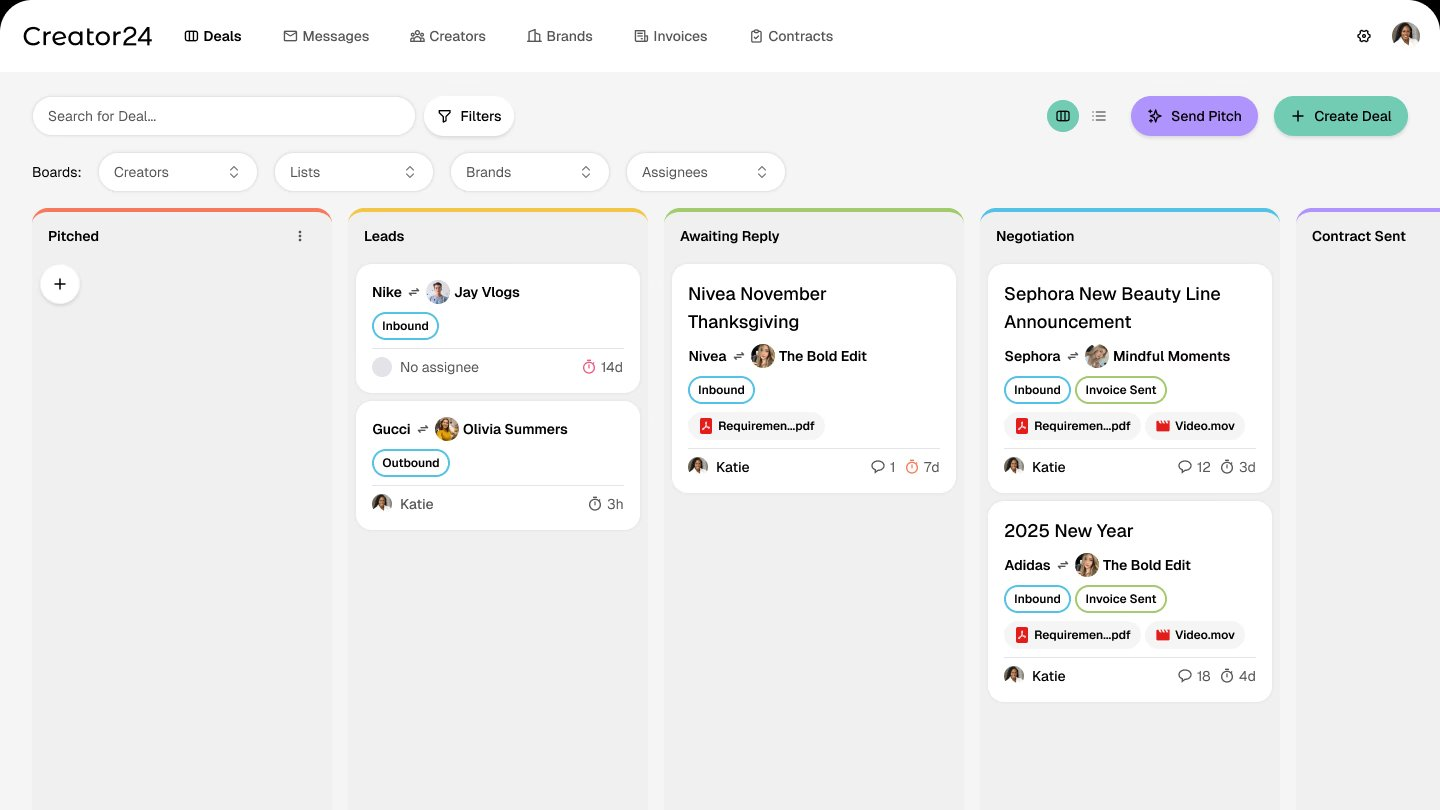The image size is (1440, 810).
Task: Open Nivea November Thanksgiving deal title
Action: [x=757, y=308]
